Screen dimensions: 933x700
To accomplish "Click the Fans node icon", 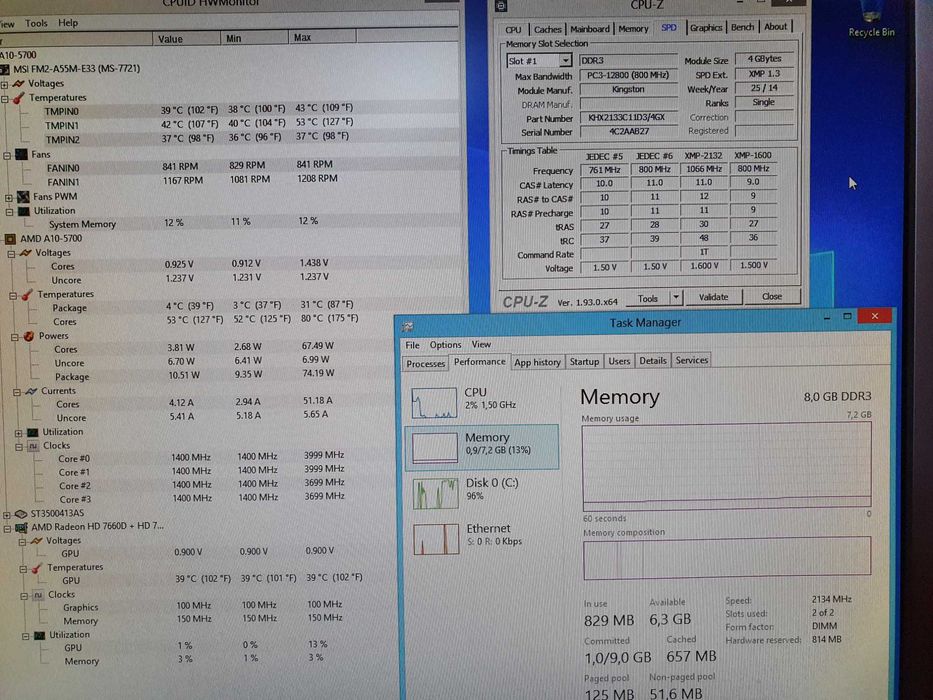I will (x=21, y=155).
